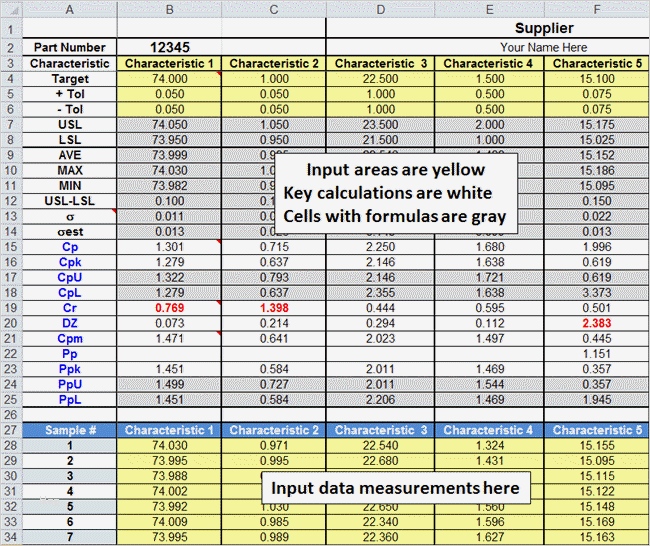Click the Target value 1.500 cell
The image size is (650, 546).
click(x=489, y=79)
